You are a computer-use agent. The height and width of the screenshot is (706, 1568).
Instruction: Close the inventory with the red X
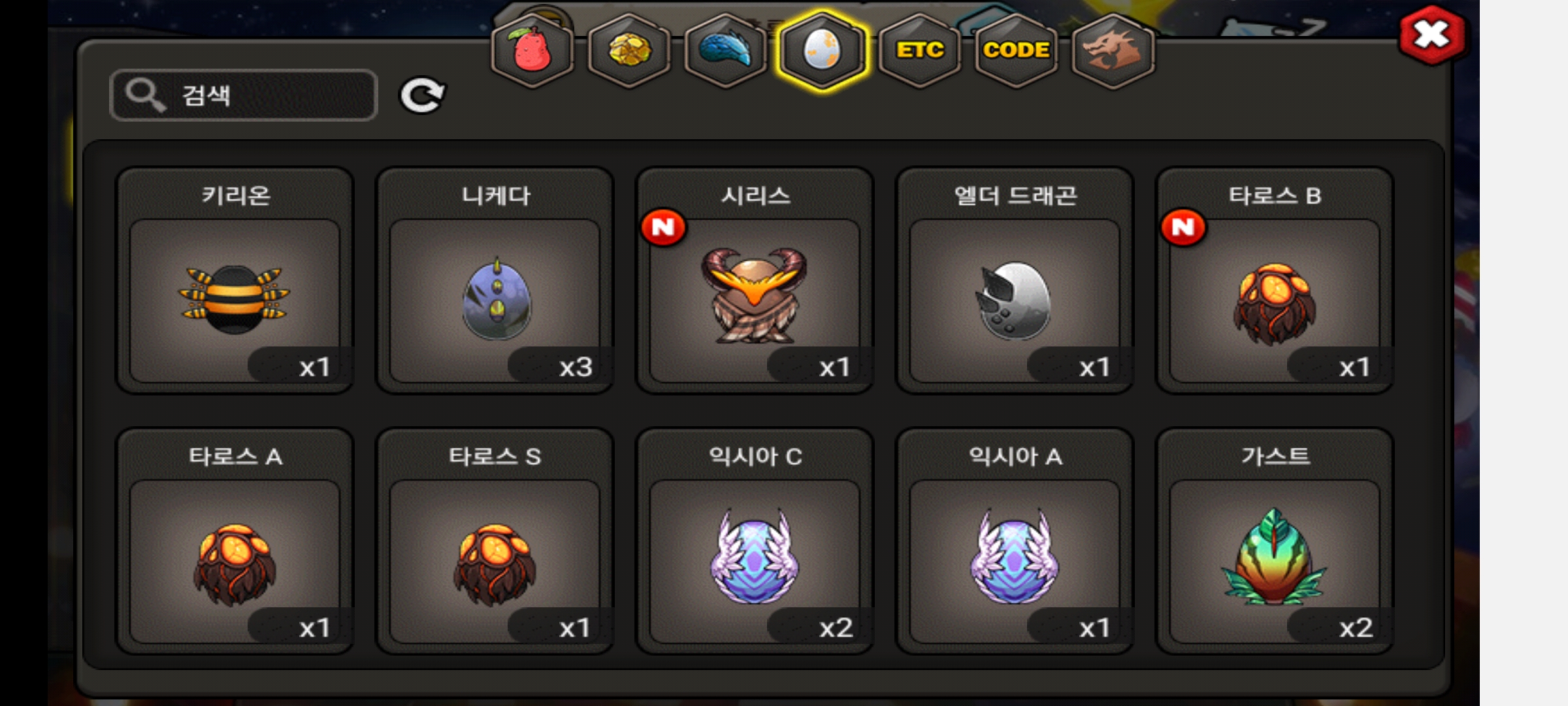(x=1431, y=35)
